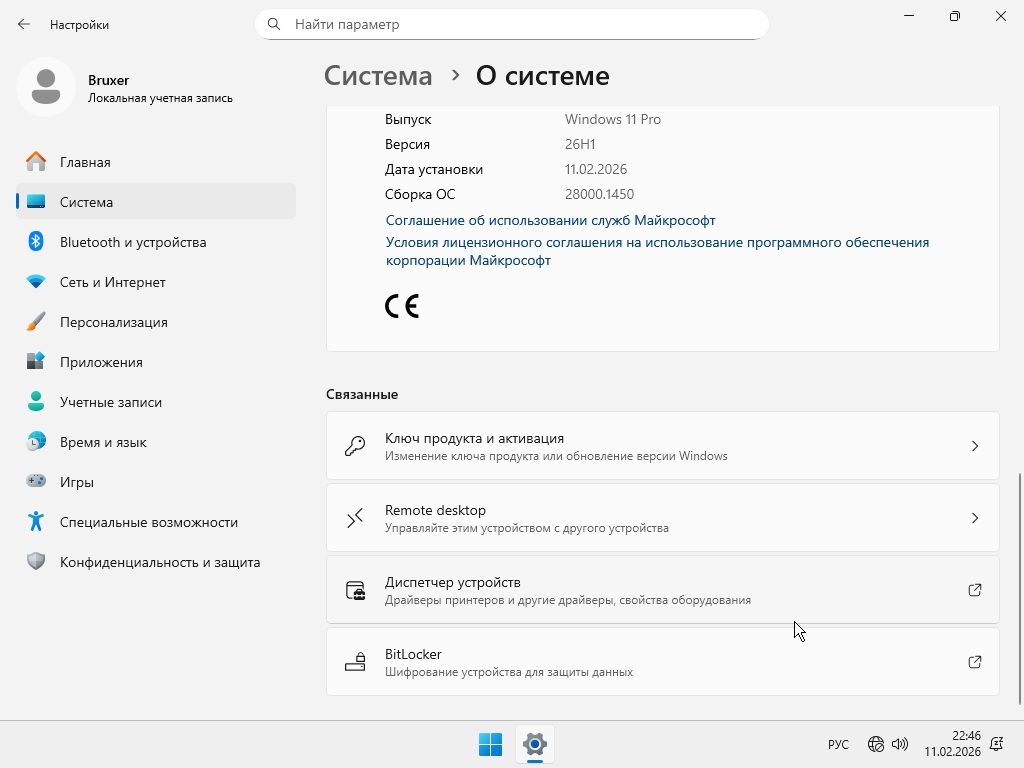Screen dimensions: 1024x768
Task: Open notification bell in system tray
Action: coord(997,744)
